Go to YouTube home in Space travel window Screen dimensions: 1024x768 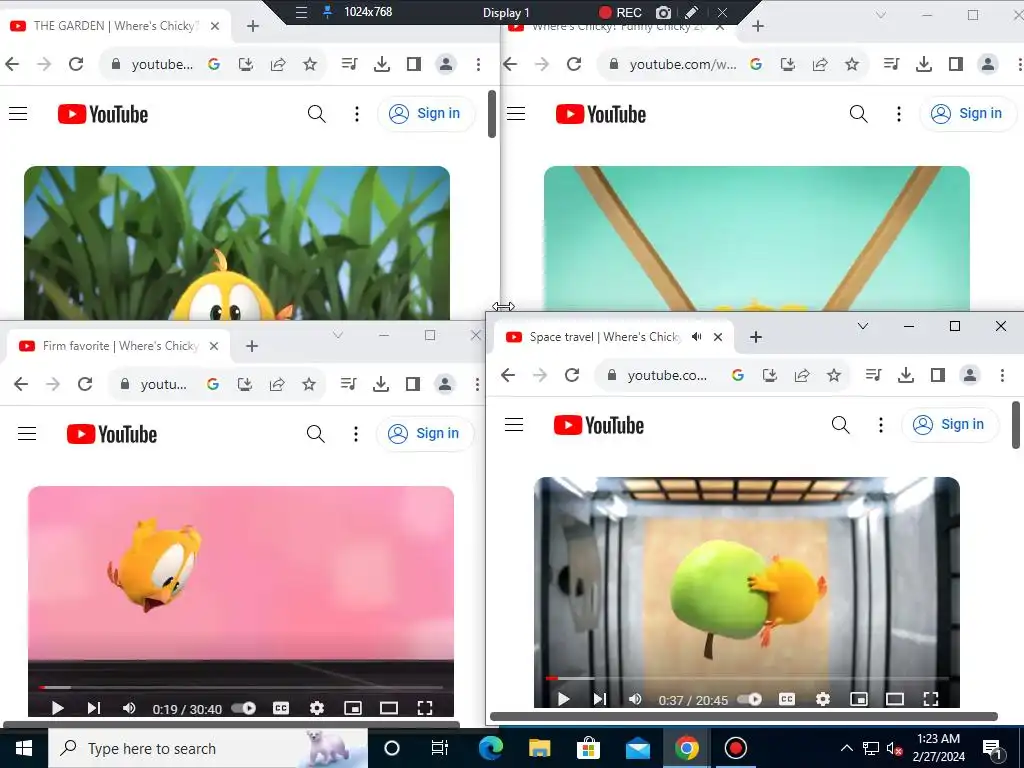(599, 425)
